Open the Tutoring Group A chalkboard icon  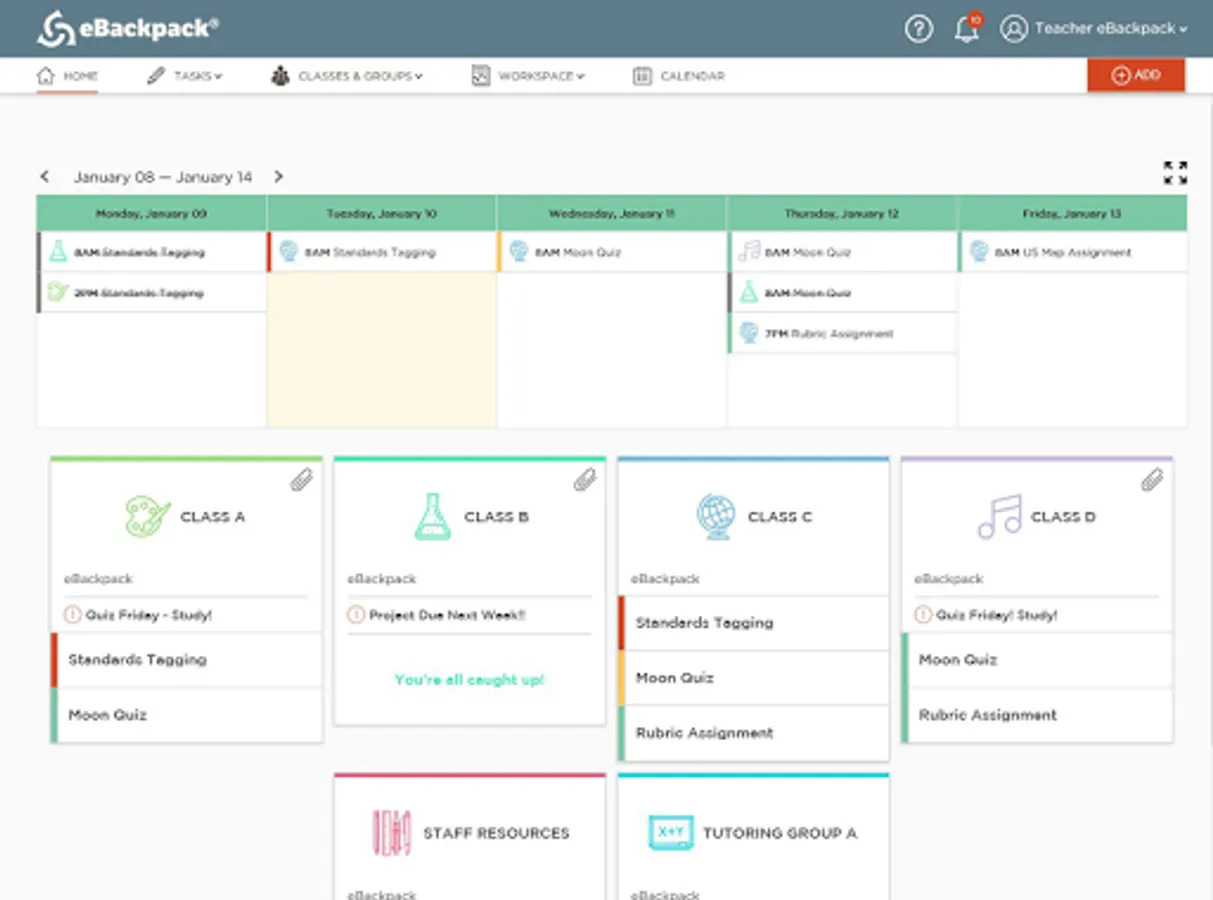tap(670, 832)
